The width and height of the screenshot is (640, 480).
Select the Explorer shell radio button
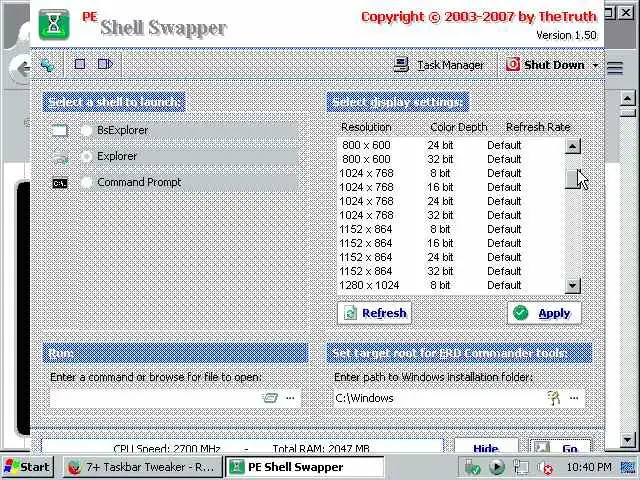click(x=86, y=156)
